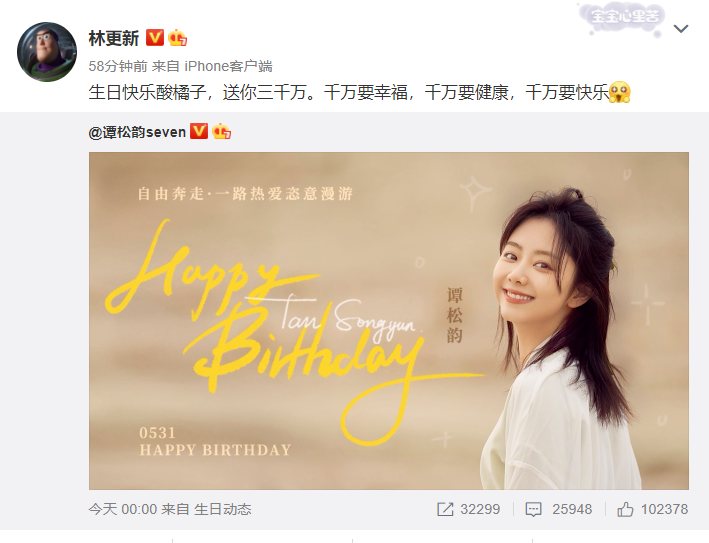Click the 58分钟前 timestamp
709x543 pixels.
118,66
